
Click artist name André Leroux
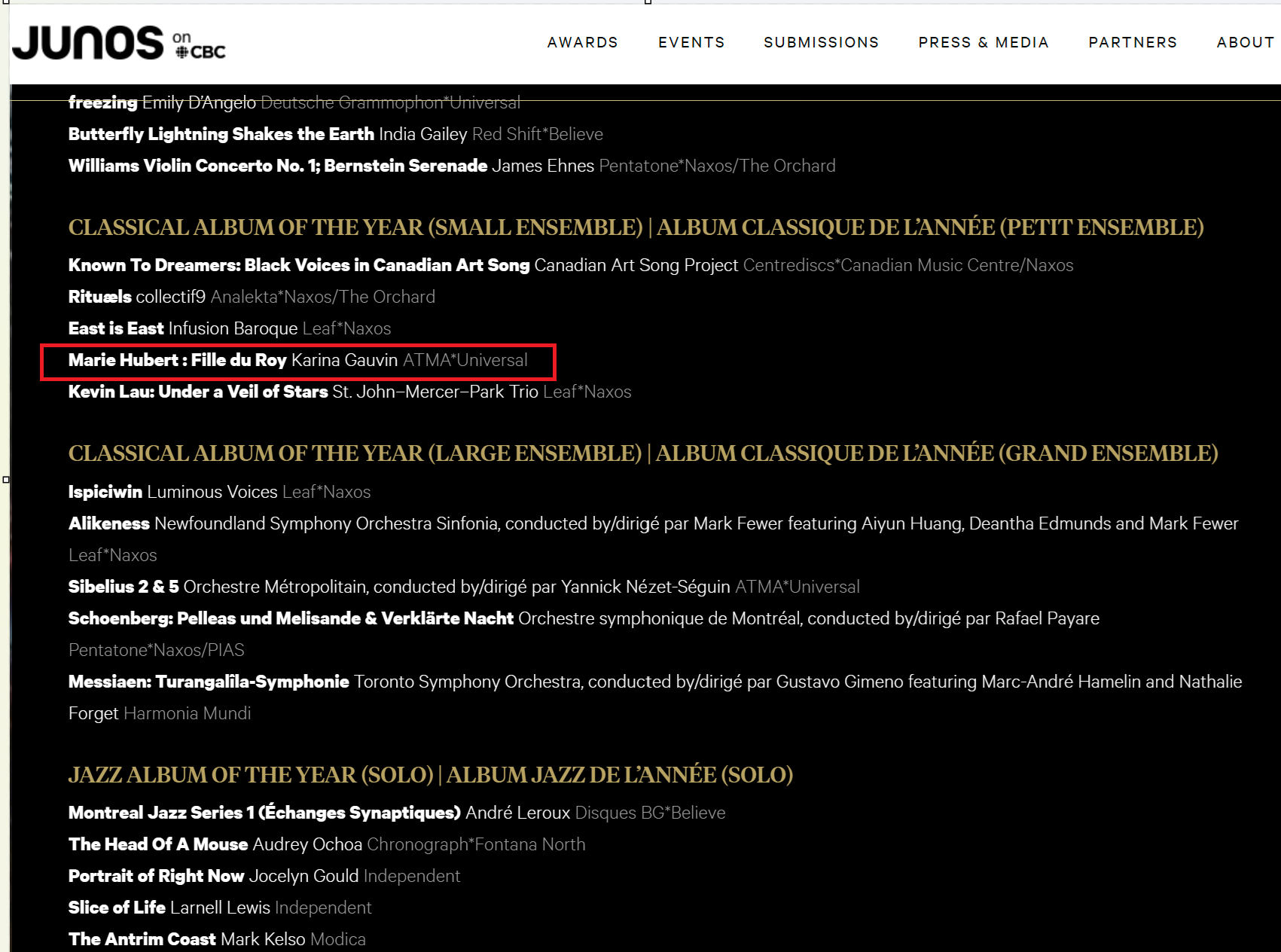click(x=518, y=813)
